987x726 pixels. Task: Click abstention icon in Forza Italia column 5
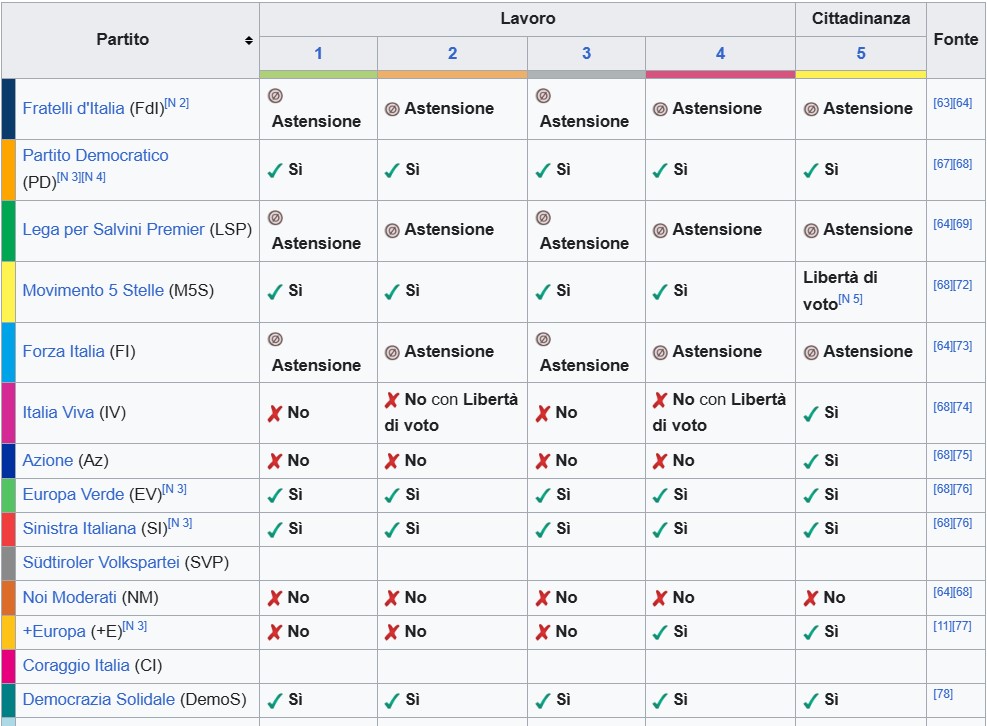coord(811,353)
